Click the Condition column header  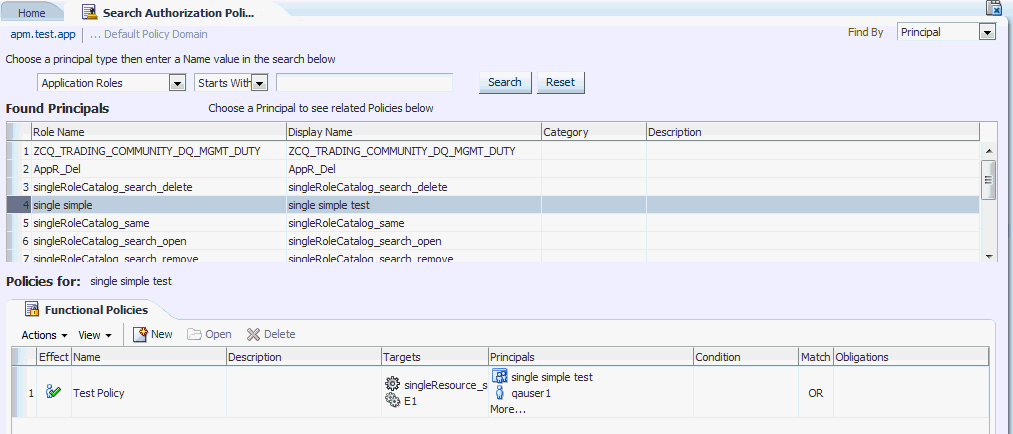(x=746, y=357)
